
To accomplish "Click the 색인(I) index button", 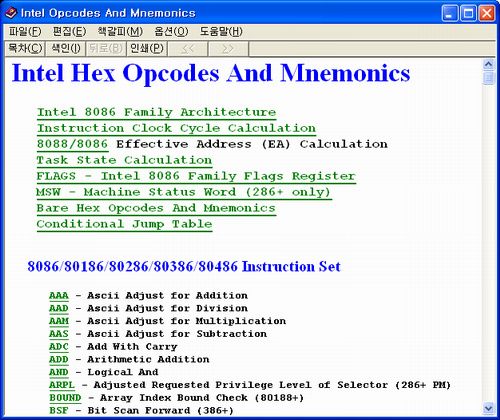I will point(66,49).
